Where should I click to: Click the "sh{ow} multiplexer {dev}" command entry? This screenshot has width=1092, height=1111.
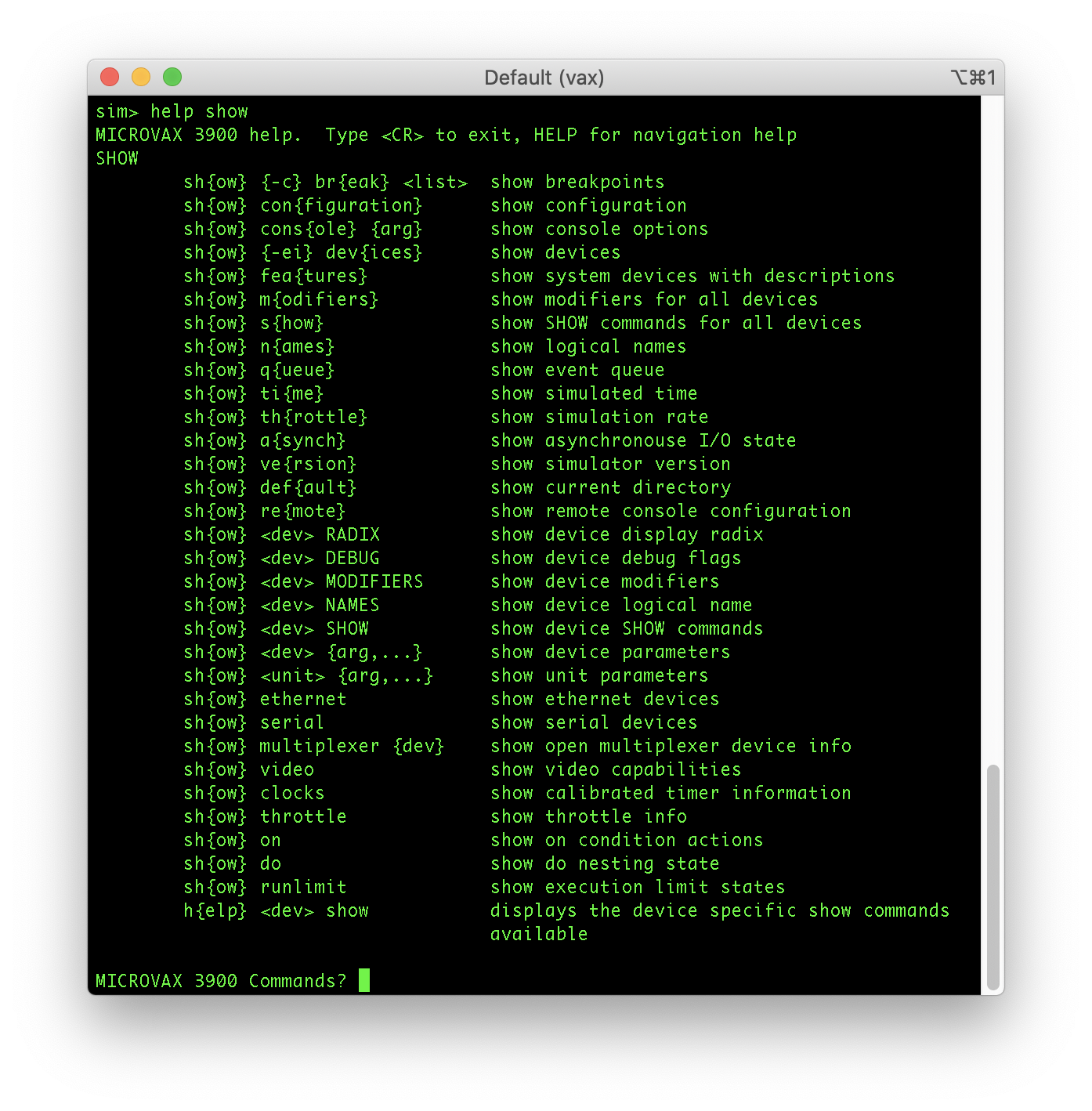pyautogui.click(x=313, y=746)
